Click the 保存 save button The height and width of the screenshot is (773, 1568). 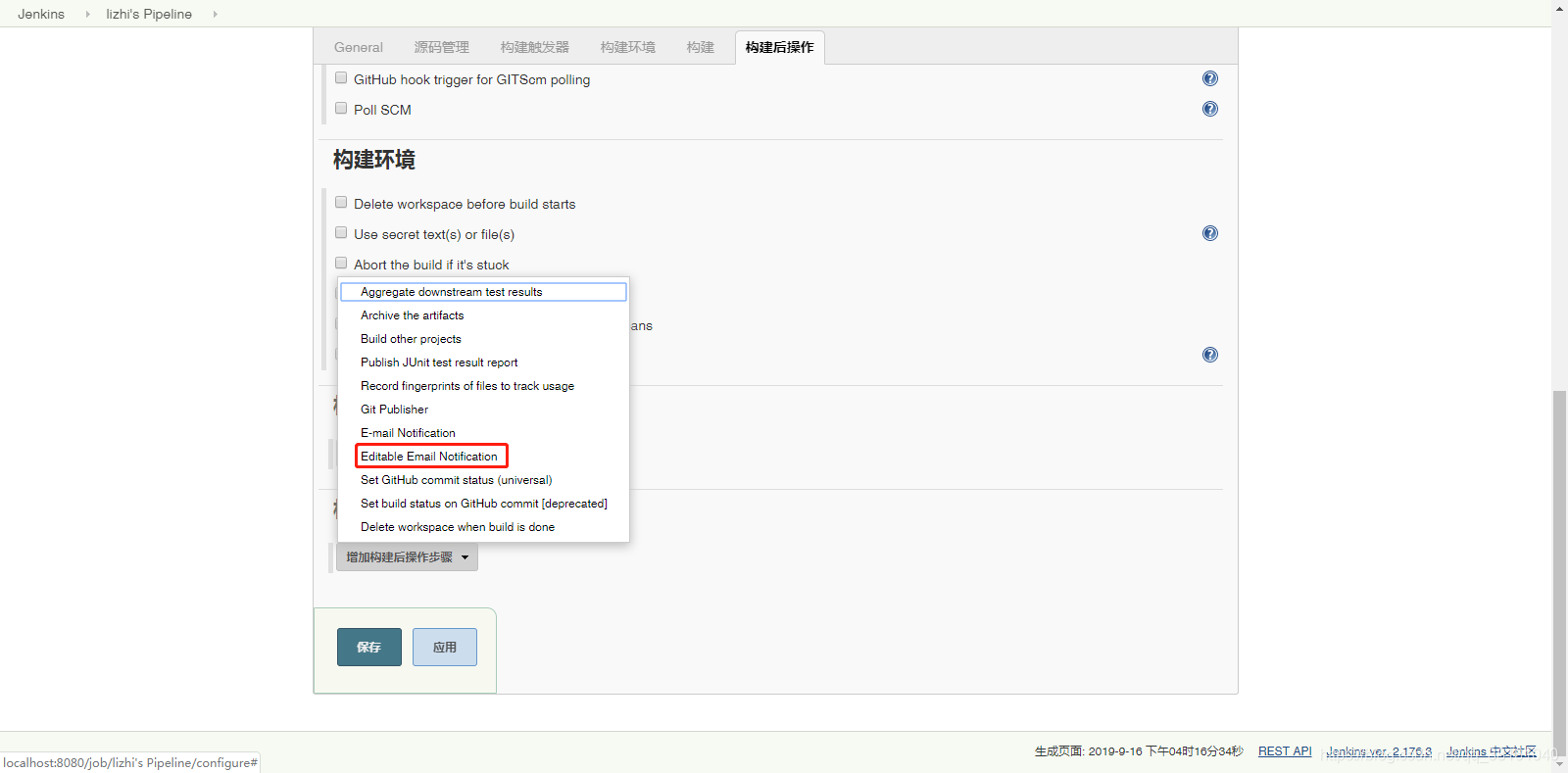368,647
